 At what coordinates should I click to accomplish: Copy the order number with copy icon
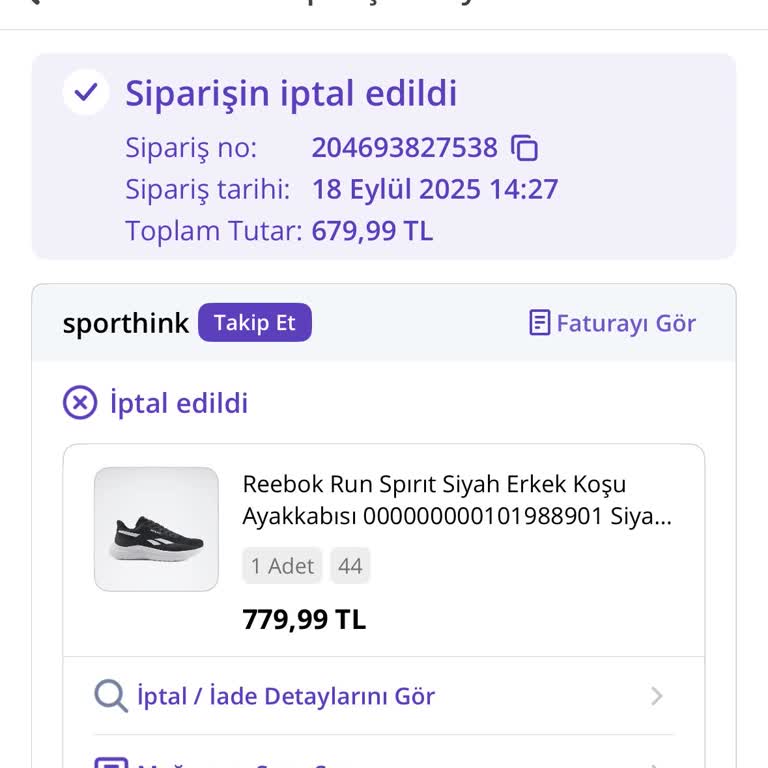[x=525, y=148]
